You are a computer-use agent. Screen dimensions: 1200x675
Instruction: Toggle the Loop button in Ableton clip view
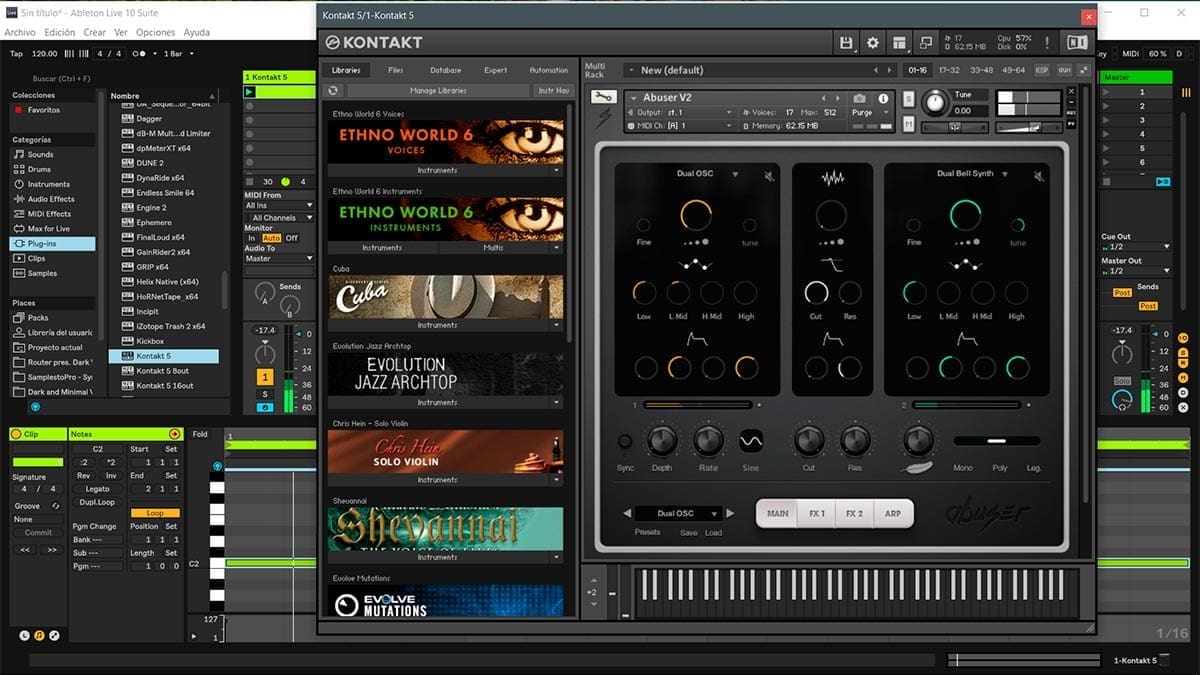[155, 513]
